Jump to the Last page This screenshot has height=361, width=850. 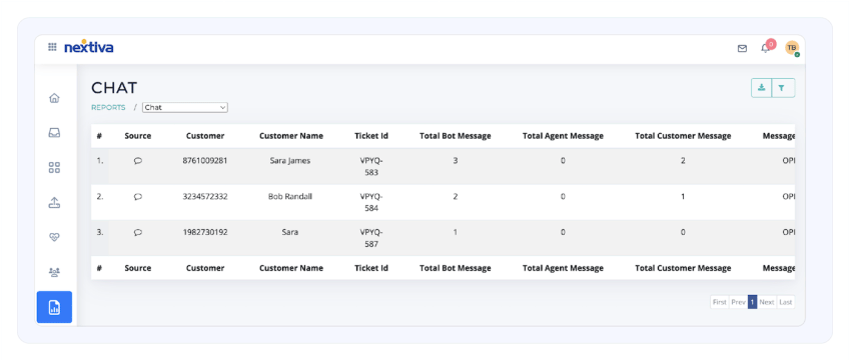pyautogui.click(x=785, y=302)
